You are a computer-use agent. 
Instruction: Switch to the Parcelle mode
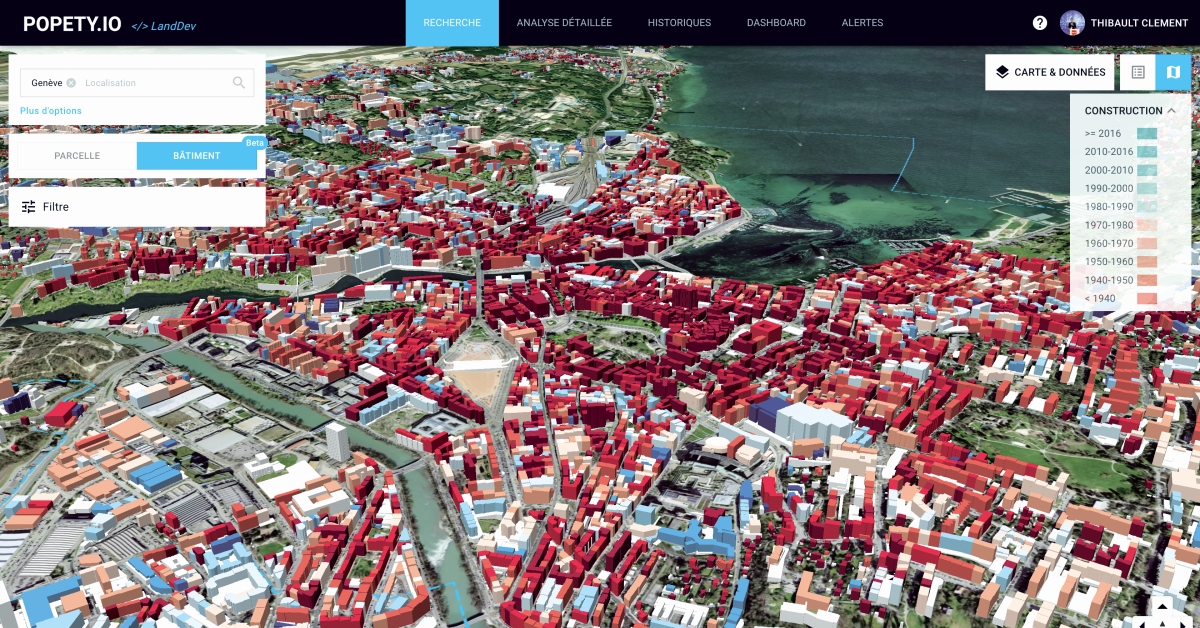[x=75, y=156]
